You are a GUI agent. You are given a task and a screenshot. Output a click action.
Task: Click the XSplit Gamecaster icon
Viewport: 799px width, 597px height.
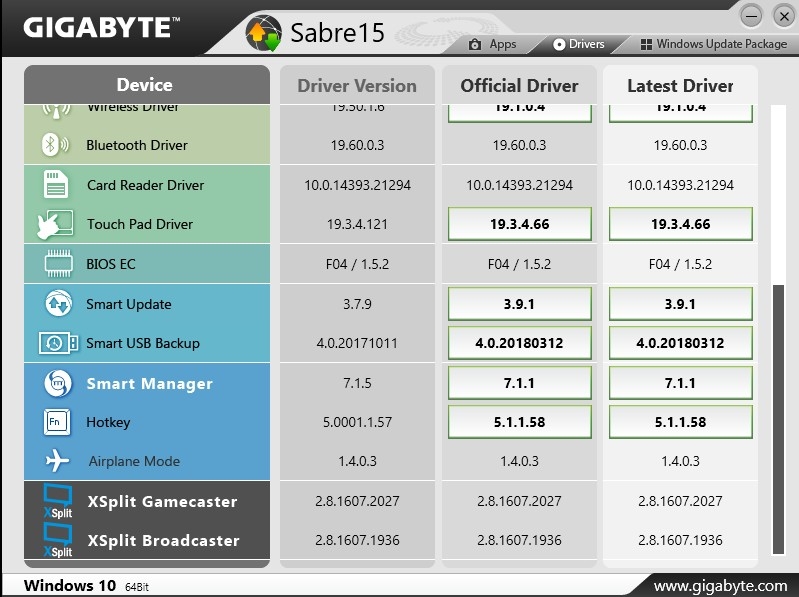(58, 501)
